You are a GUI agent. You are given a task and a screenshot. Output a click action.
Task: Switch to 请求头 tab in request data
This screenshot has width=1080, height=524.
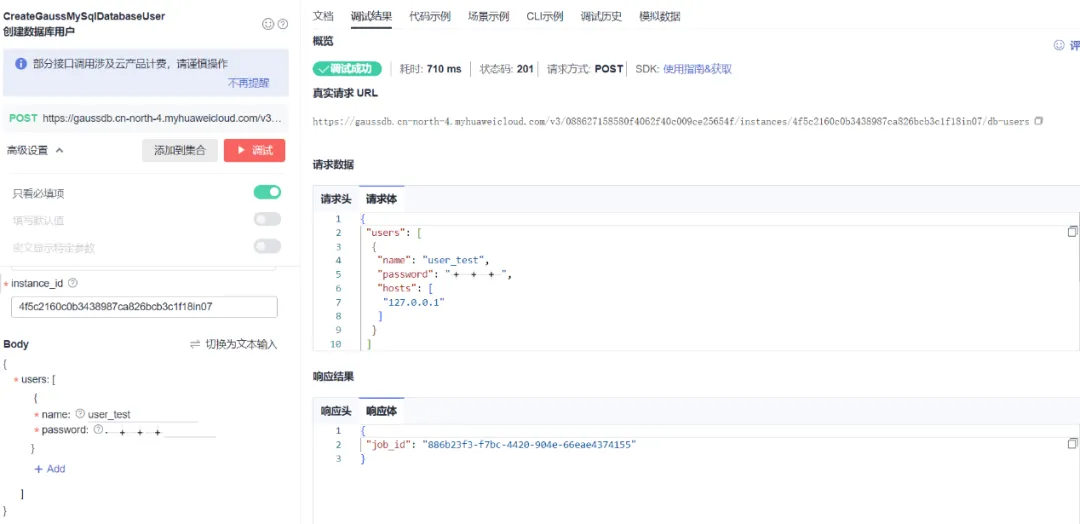point(335,199)
